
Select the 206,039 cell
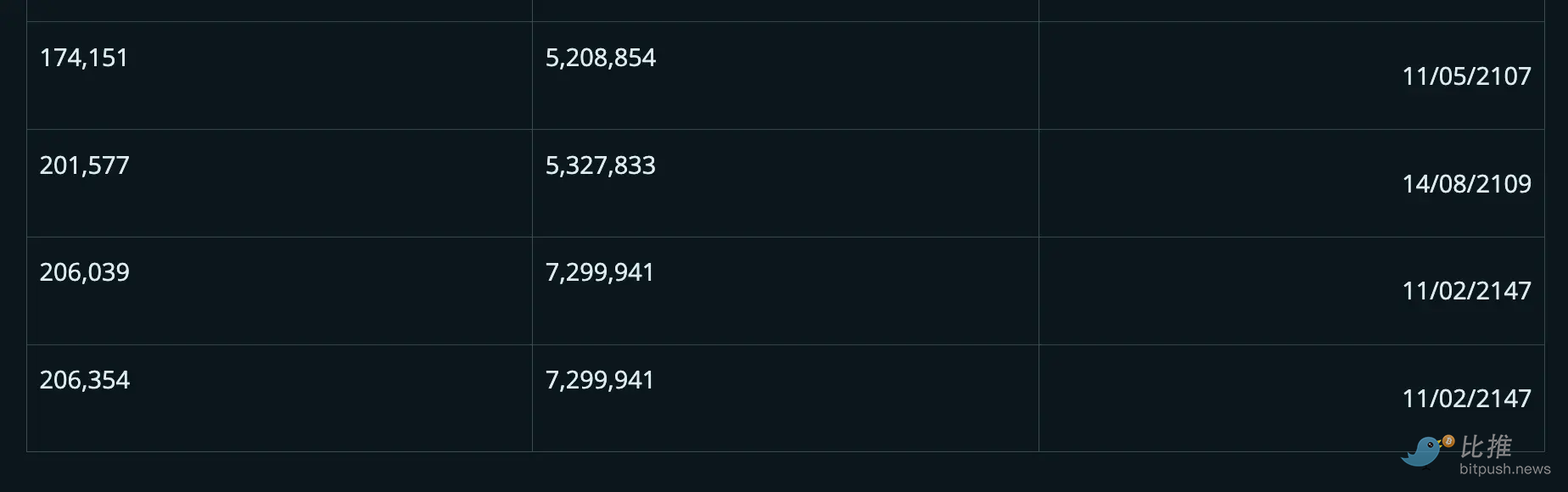[x=85, y=272]
